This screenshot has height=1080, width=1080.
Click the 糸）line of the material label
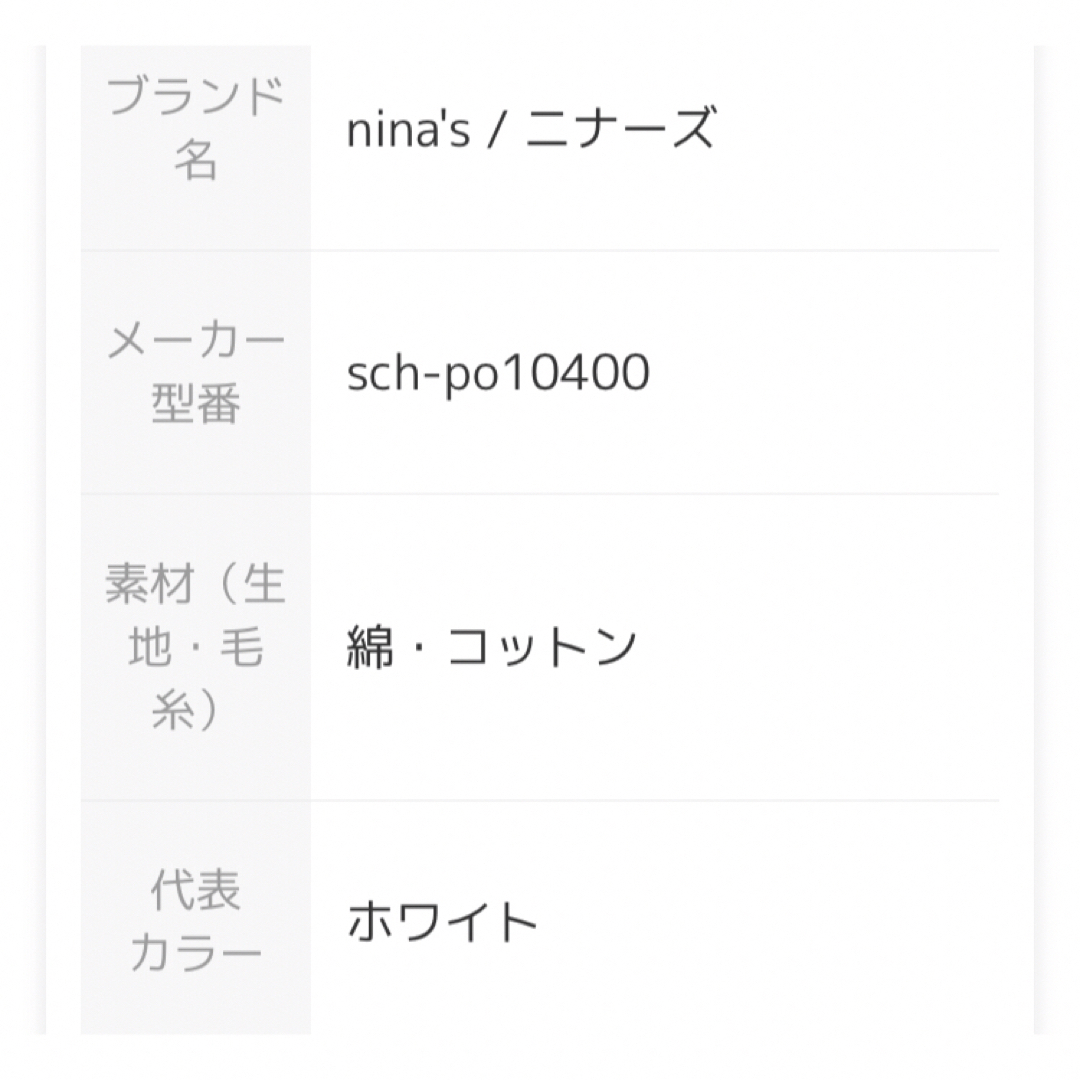coord(185,710)
